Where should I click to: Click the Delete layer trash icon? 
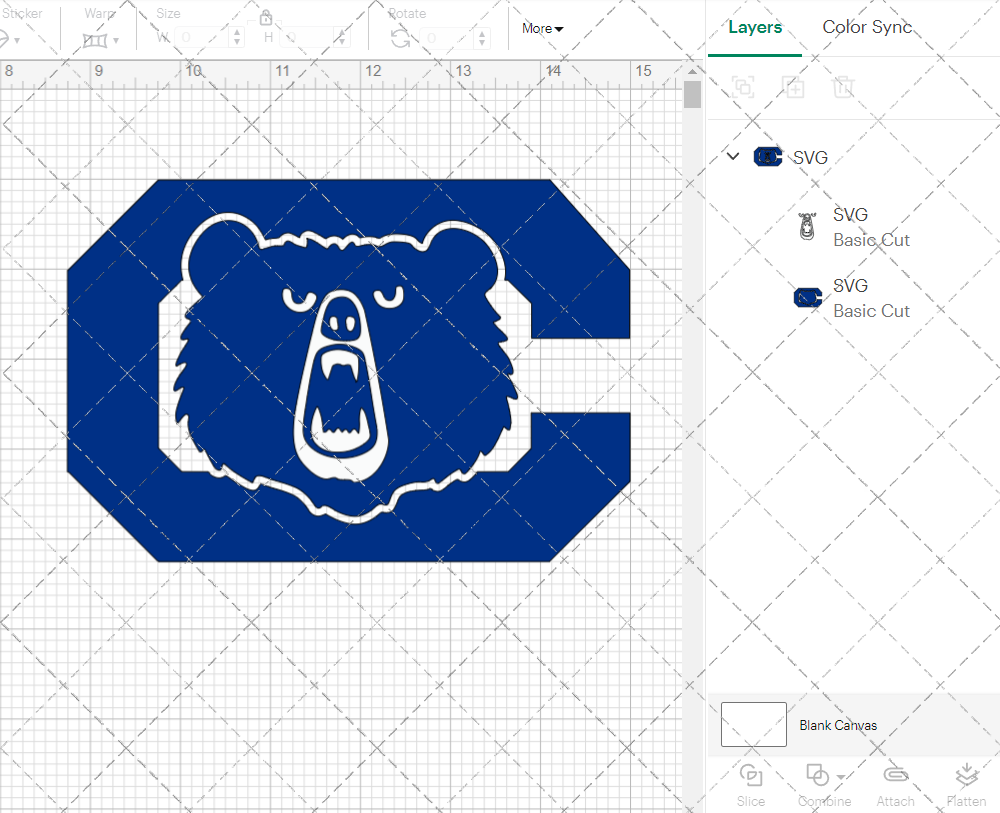click(x=843, y=87)
